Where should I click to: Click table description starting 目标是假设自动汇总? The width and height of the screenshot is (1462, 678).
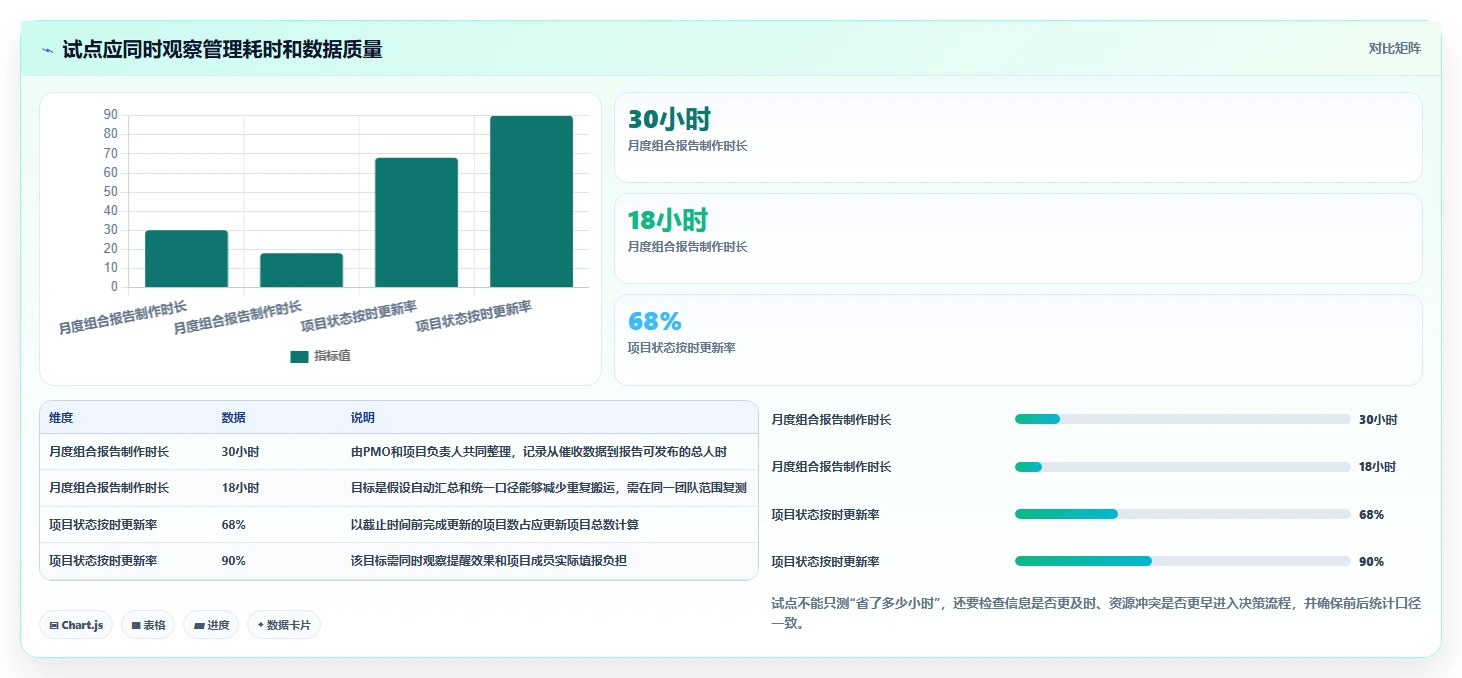tap(549, 488)
